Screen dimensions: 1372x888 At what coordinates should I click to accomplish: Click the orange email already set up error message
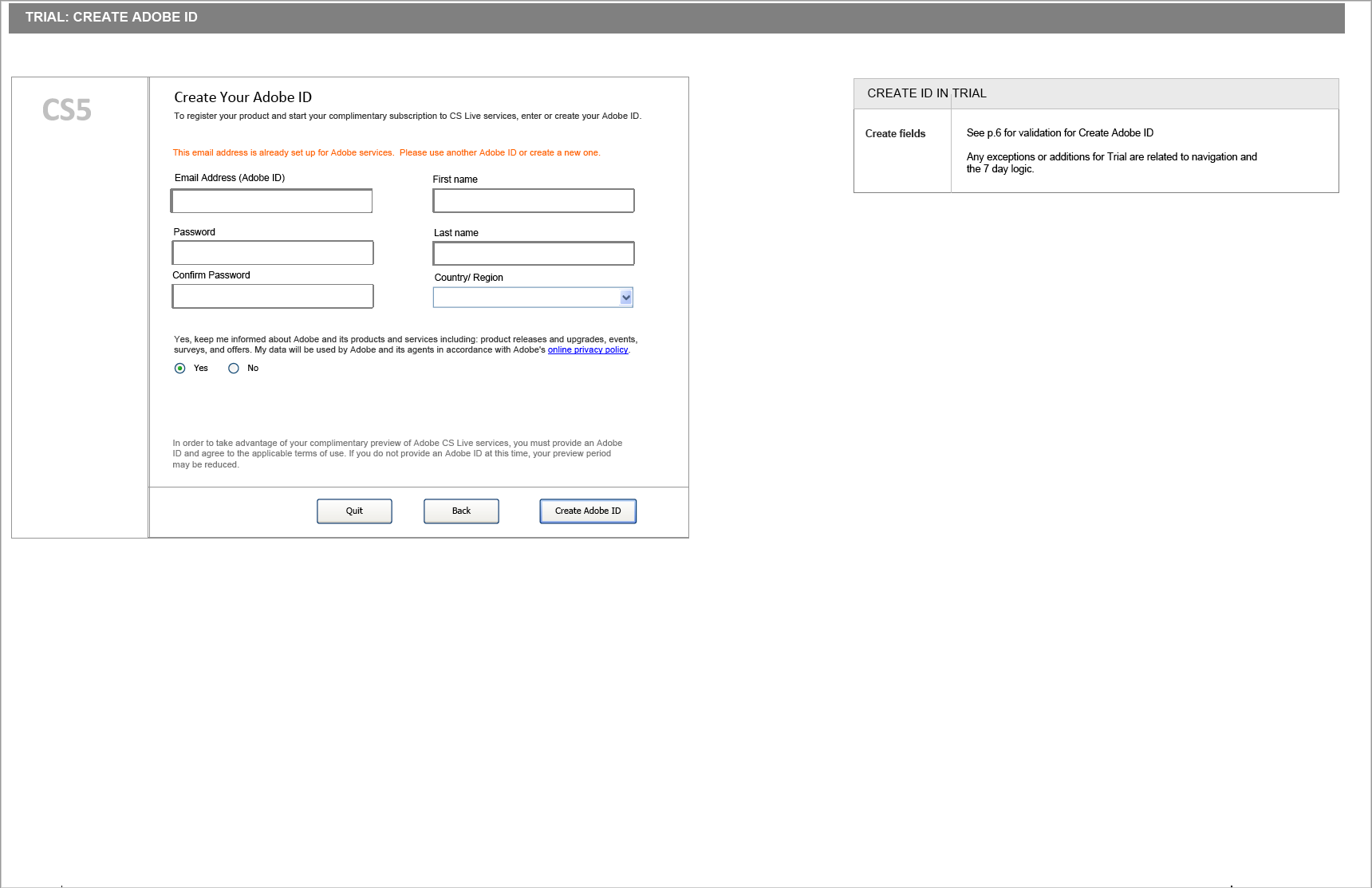pos(387,153)
